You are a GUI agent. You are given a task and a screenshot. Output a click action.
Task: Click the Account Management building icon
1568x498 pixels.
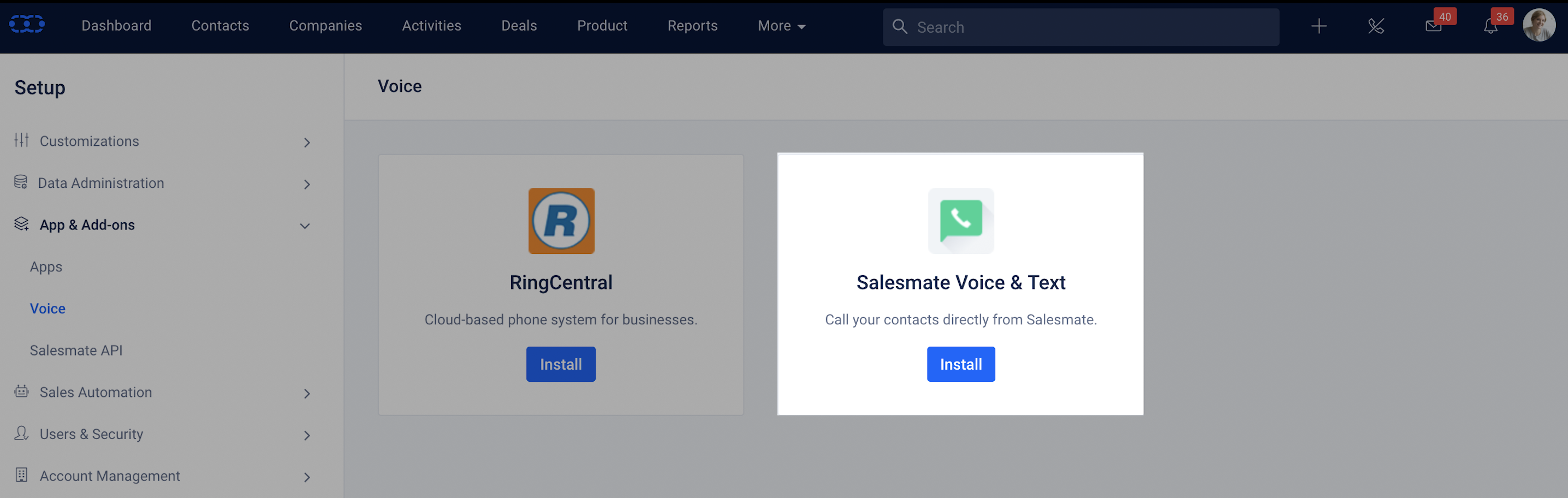pos(21,475)
